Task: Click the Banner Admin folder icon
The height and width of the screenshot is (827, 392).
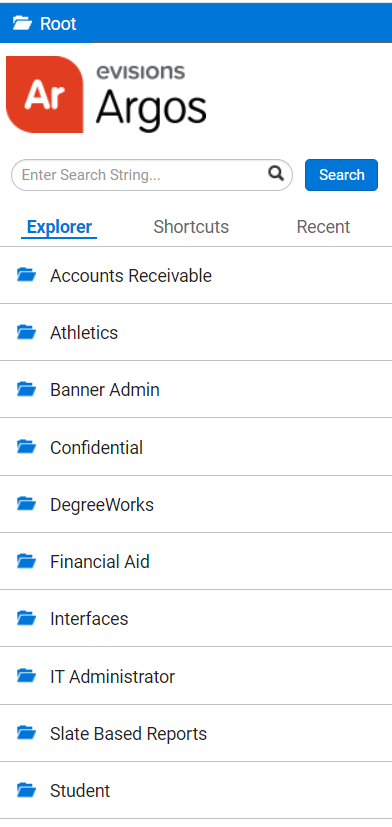Action: coord(26,389)
